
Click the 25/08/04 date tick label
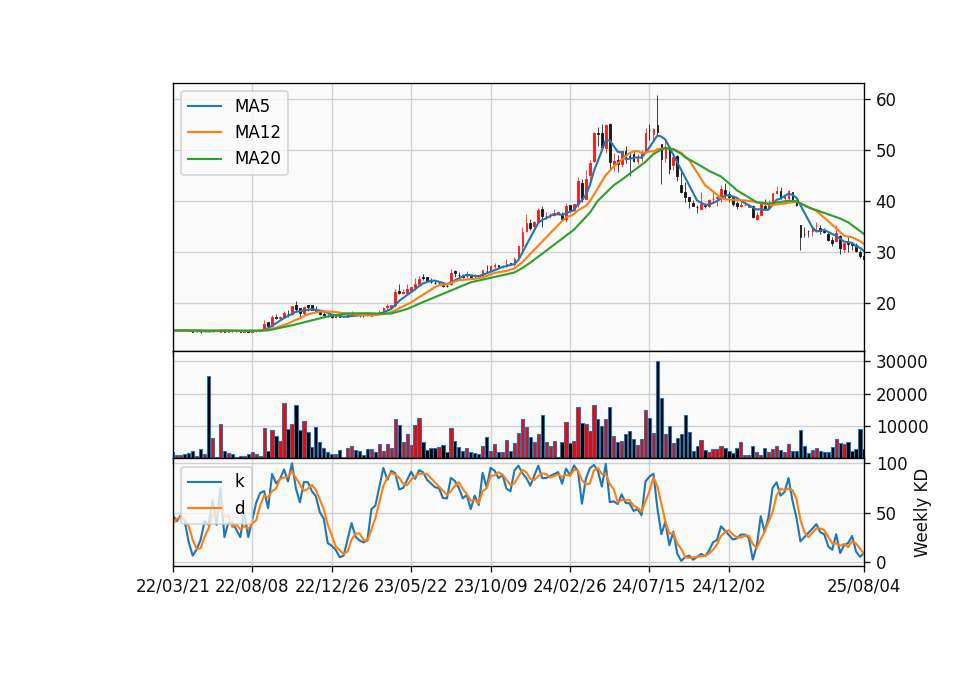[863, 586]
